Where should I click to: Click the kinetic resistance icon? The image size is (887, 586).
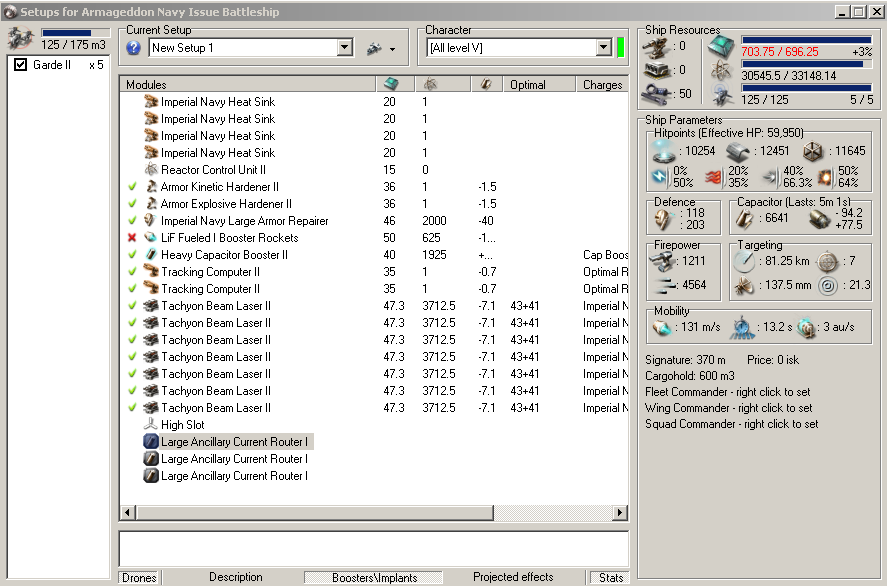769,178
